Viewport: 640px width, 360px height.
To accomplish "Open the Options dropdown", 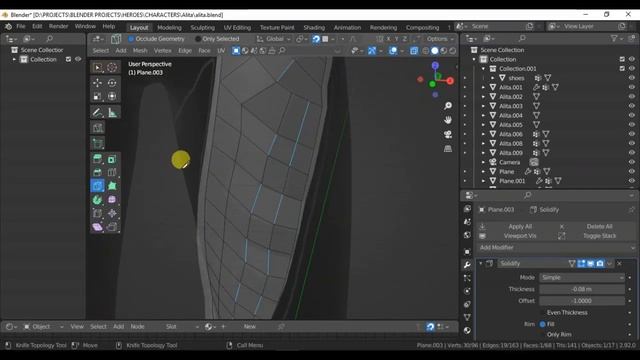I will pos(440,39).
